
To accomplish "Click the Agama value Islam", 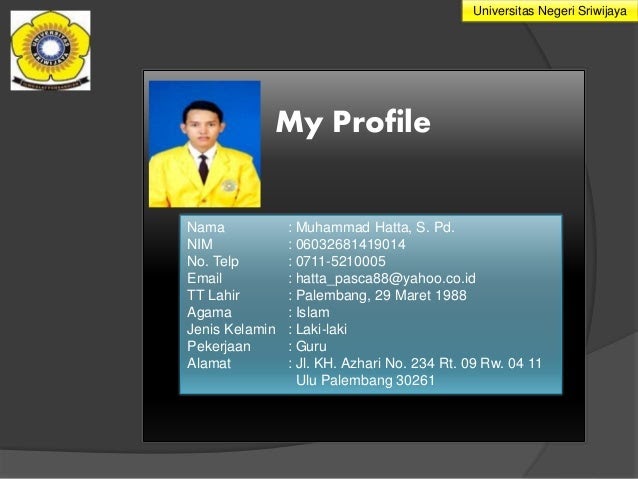I will click(312, 313).
